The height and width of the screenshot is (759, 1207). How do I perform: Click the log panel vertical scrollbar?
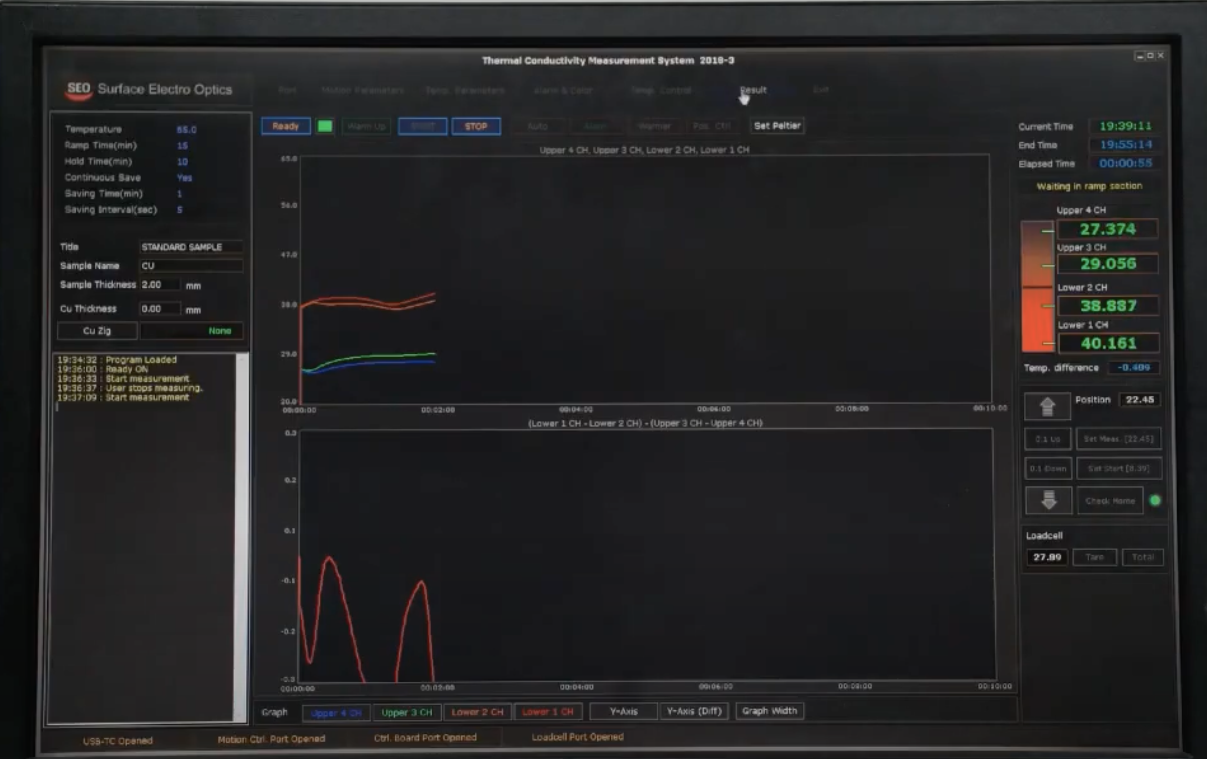pyautogui.click(x=241, y=535)
